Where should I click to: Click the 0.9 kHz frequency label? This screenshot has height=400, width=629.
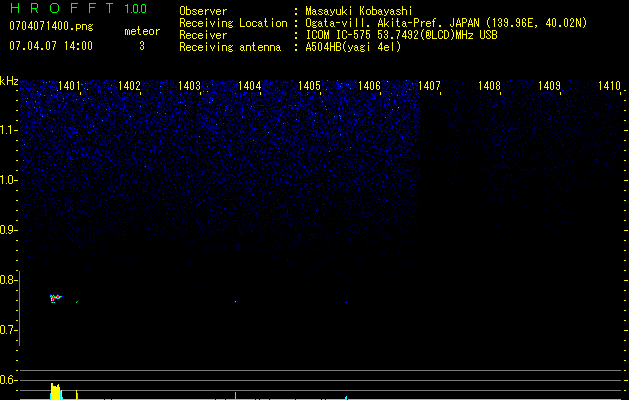7,230
